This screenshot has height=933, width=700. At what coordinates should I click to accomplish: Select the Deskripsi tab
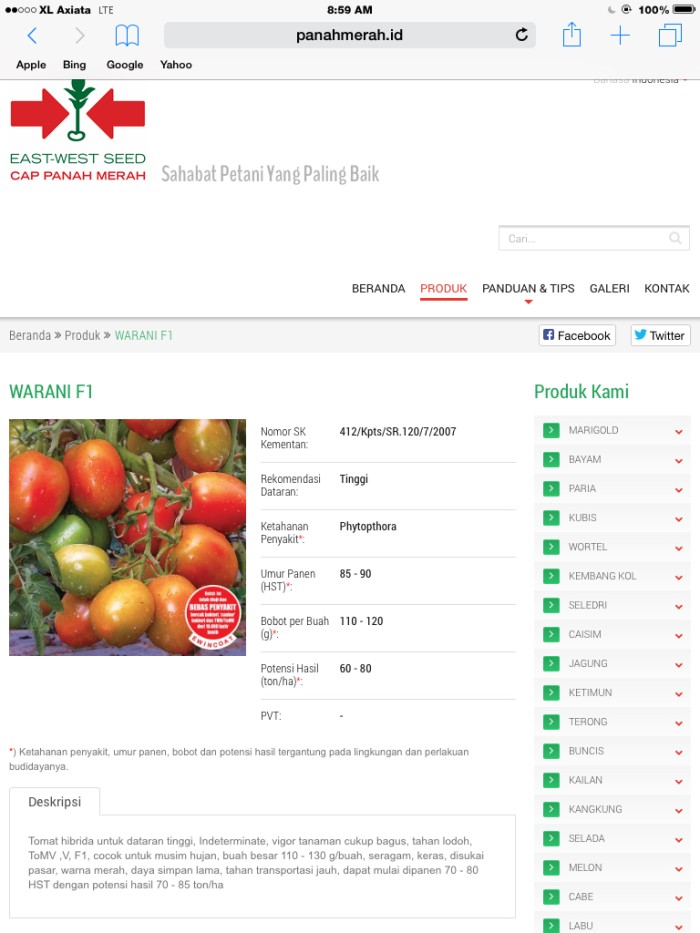(55, 801)
